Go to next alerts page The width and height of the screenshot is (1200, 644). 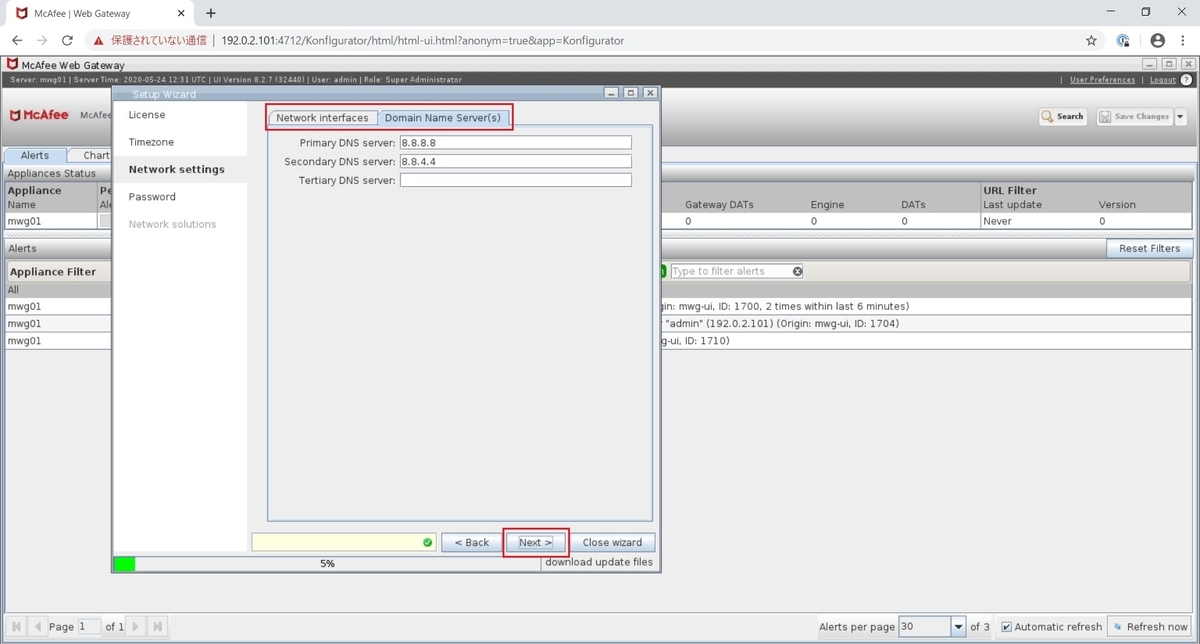pos(136,627)
